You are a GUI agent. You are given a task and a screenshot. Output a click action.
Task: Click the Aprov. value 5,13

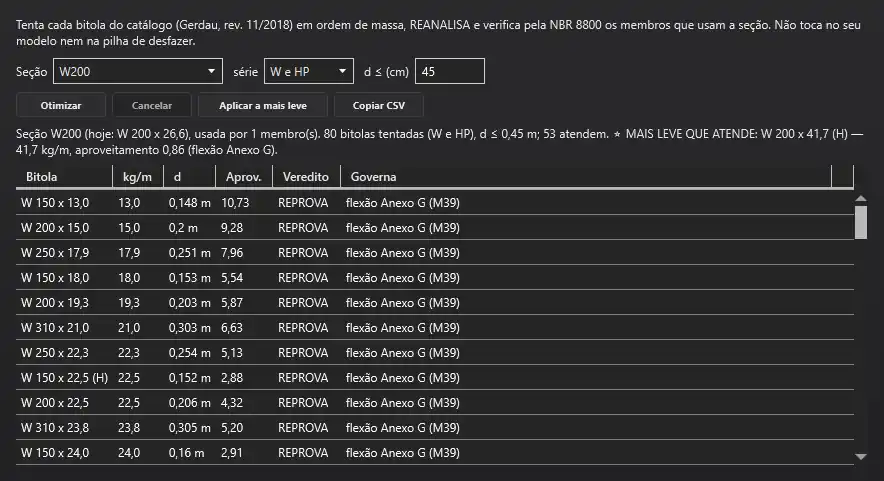pos(232,353)
